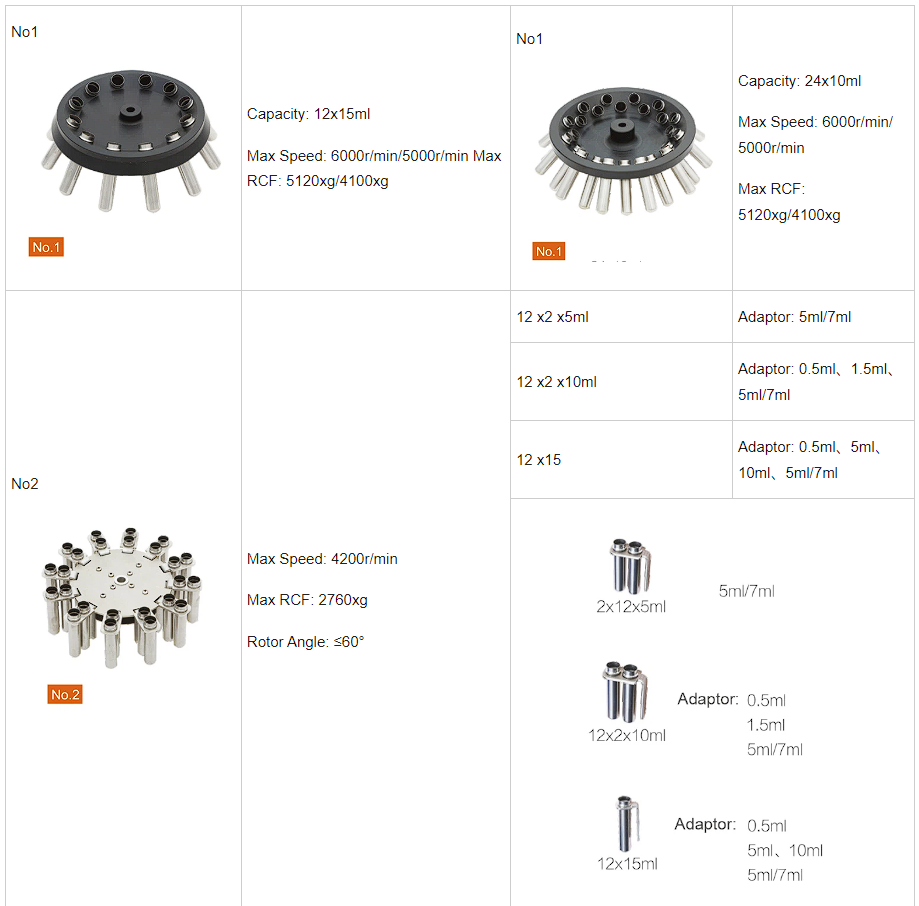Click the Rotor Angle: ≤60° text
The image size is (919, 906).
click(305, 642)
